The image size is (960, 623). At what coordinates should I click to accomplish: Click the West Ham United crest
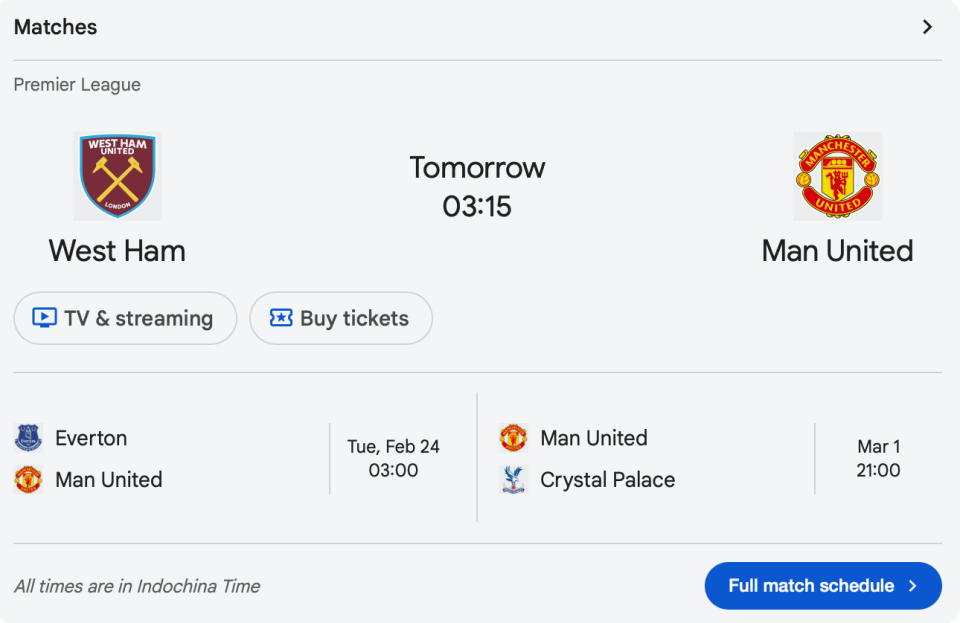pos(118,176)
